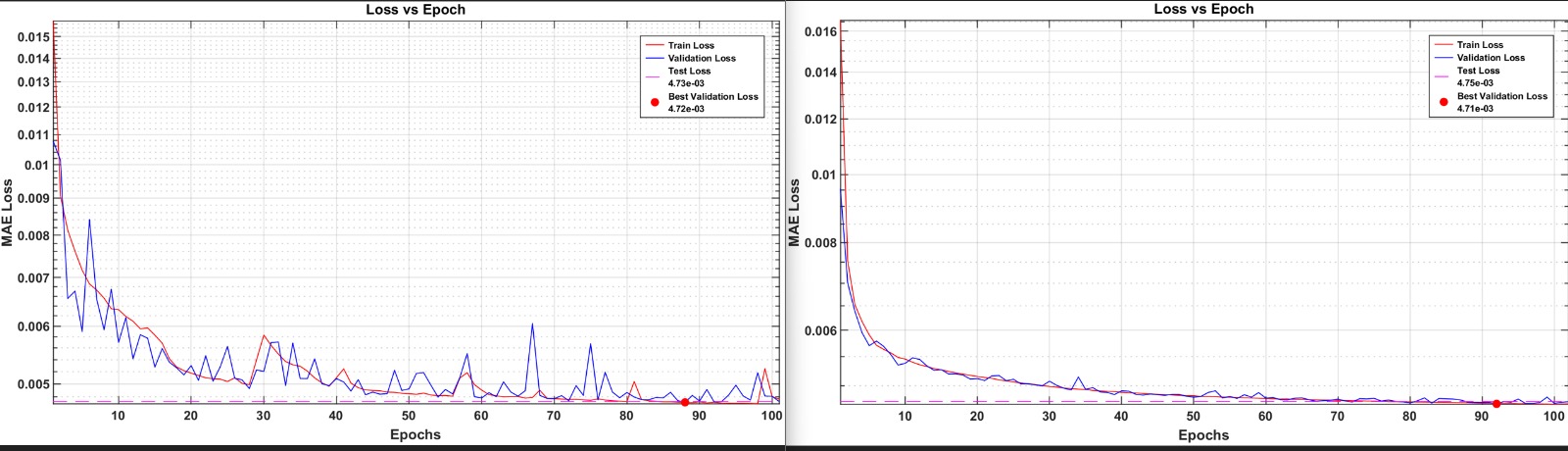Image resolution: width=1568 pixels, height=451 pixels.
Task: Select Validation Loss legend entry in right plot
Action: [1491, 57]
